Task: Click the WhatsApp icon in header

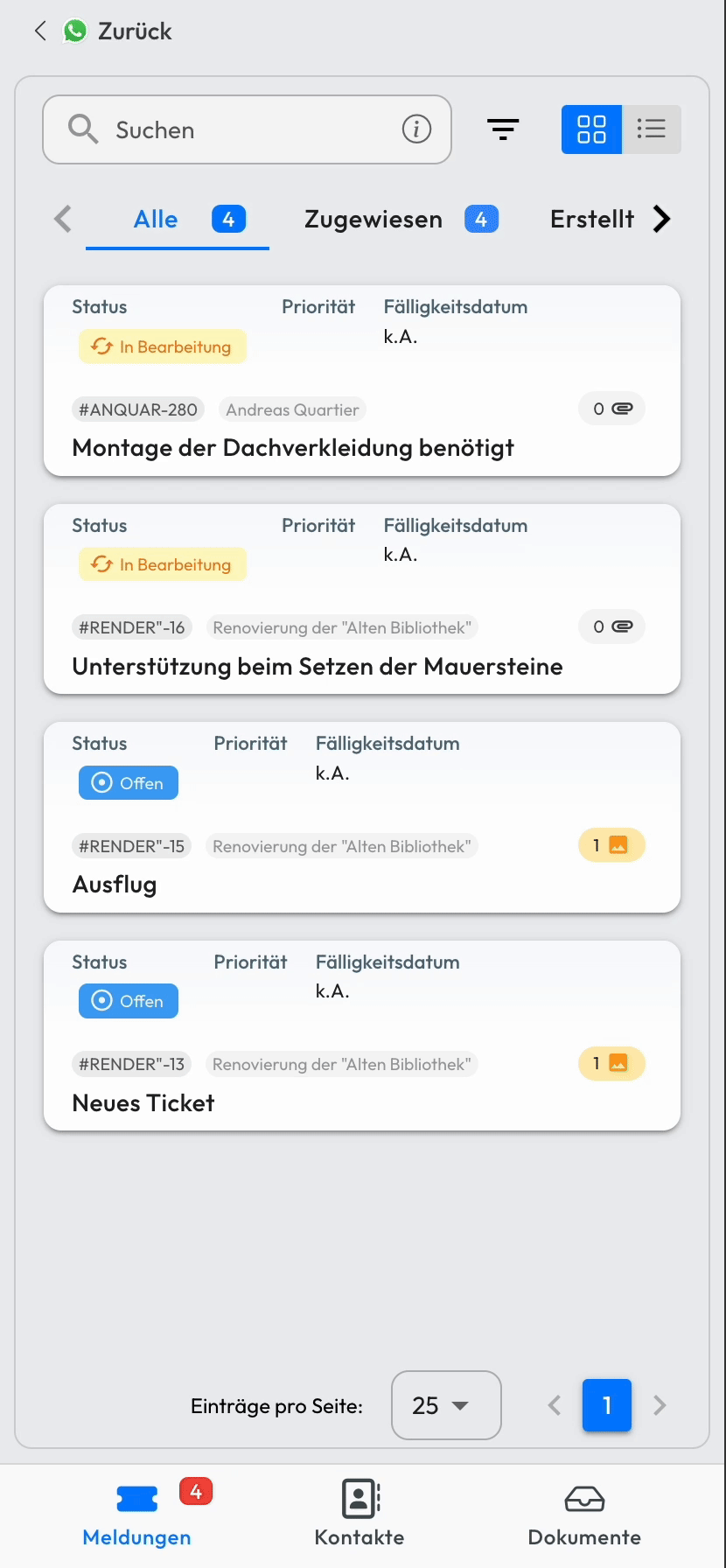Action: 75,31
